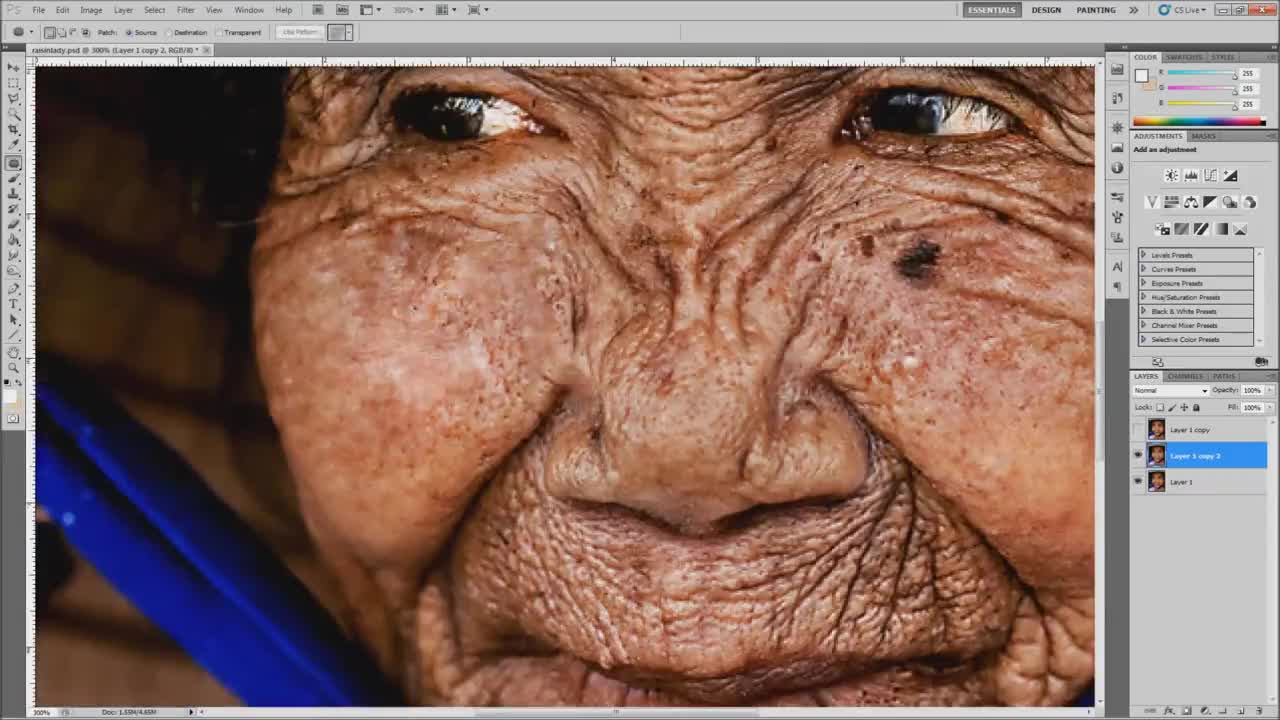The height and width of the screenshot is (720, 1280).
Task: Pick a color from the spectrum ramp
Action: coord(1199,122)
